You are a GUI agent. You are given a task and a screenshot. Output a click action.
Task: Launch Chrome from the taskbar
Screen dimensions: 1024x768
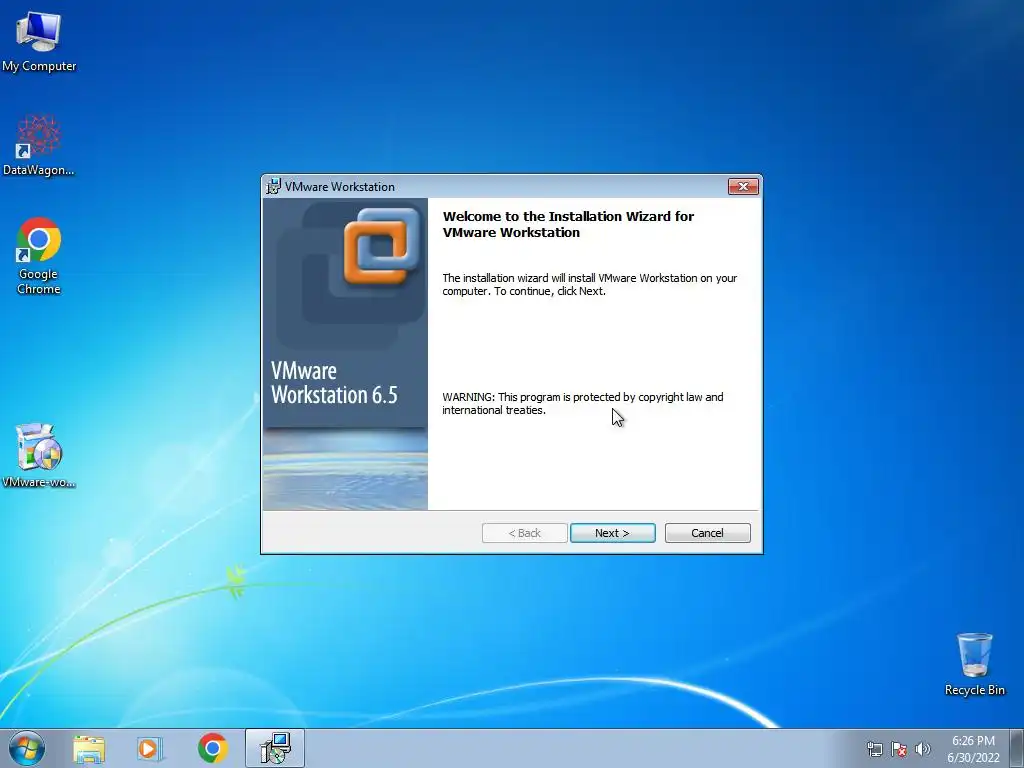pos(213,748)
